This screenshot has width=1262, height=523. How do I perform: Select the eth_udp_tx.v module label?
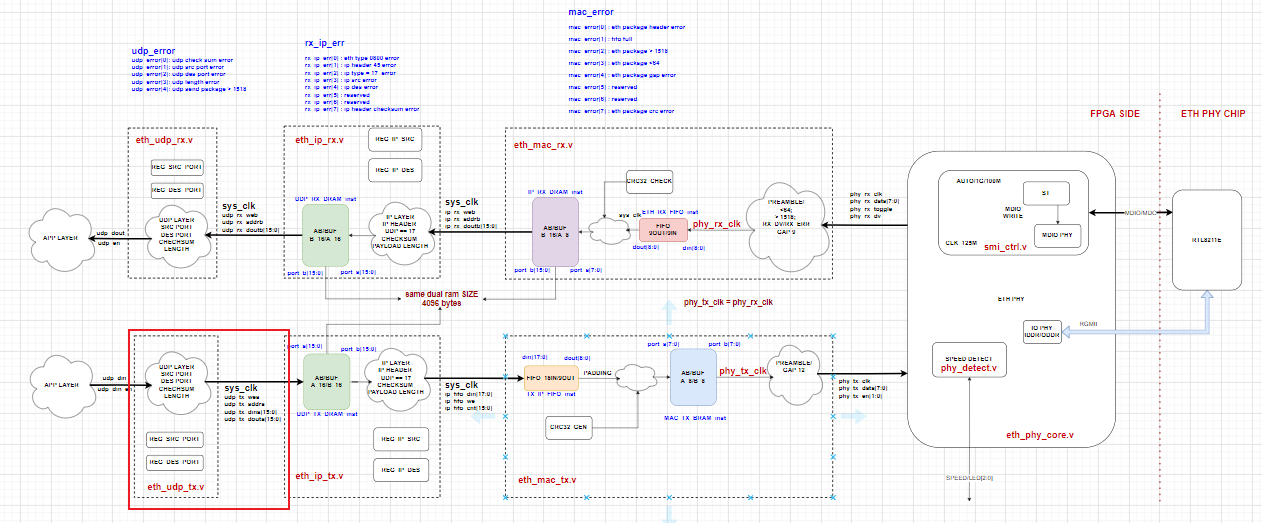(x=175, y=487)
